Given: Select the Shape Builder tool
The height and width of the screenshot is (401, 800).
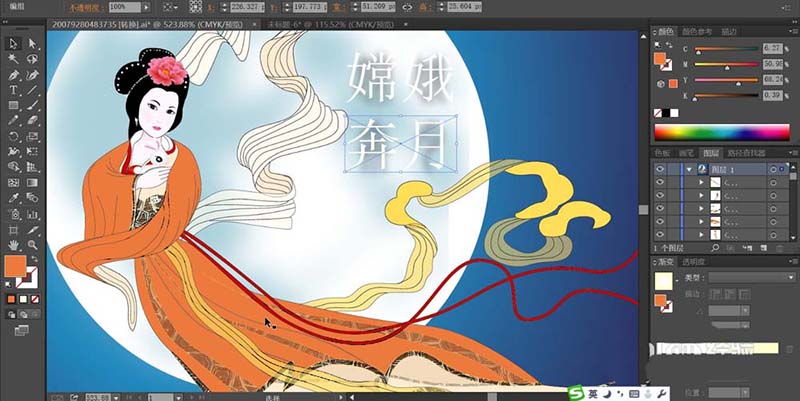Looking at the screenshot, I should 14,167.
